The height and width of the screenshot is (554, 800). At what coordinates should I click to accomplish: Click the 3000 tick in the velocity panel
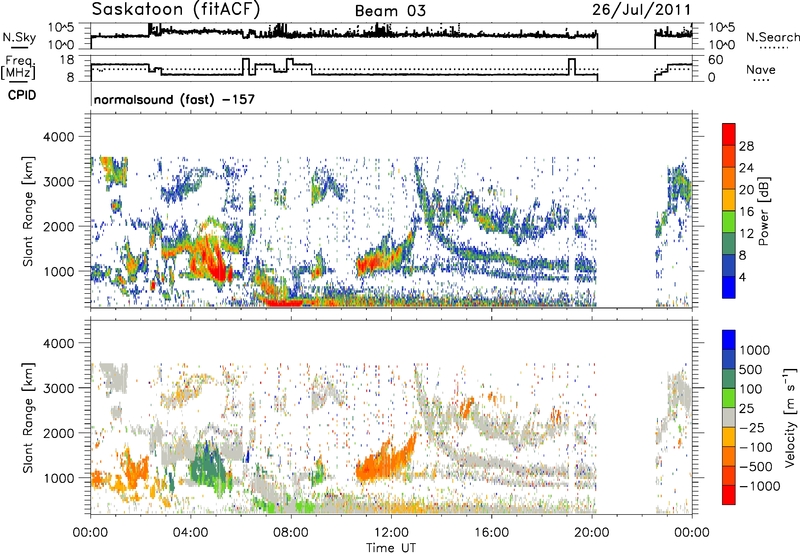click(58, 388)
